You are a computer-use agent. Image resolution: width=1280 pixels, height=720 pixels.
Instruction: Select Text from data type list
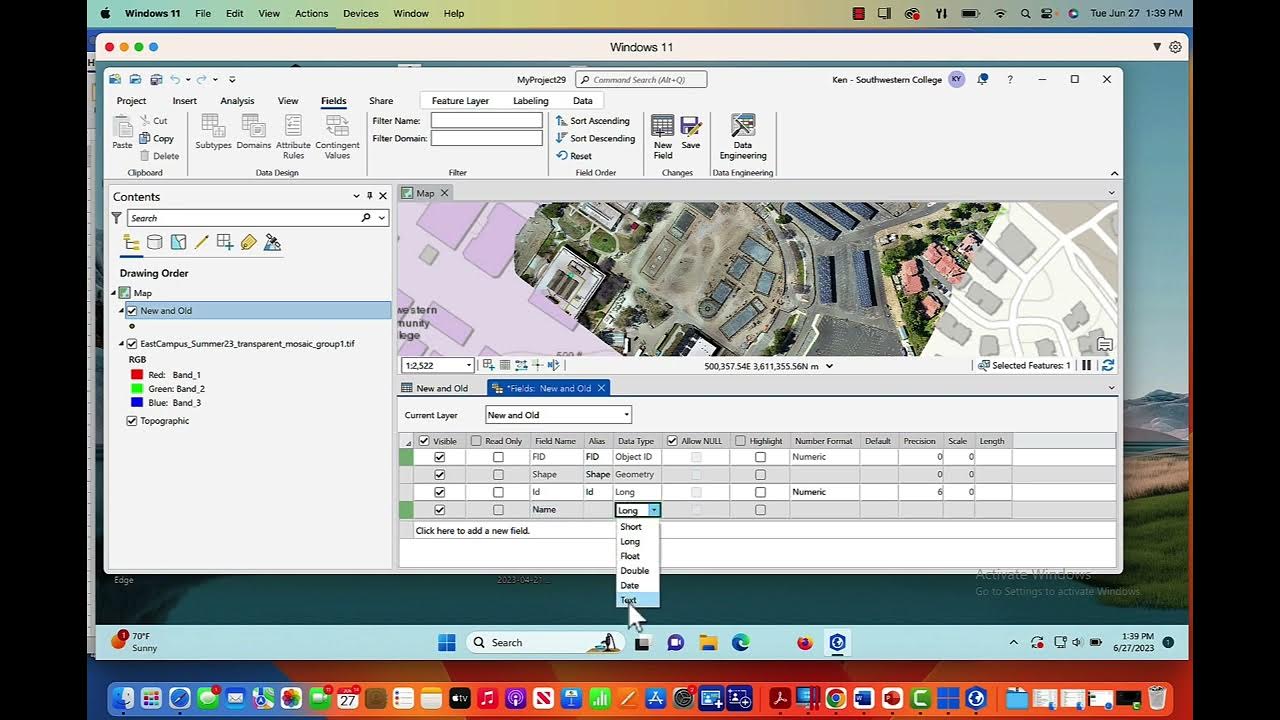click(x=637, y=600)
